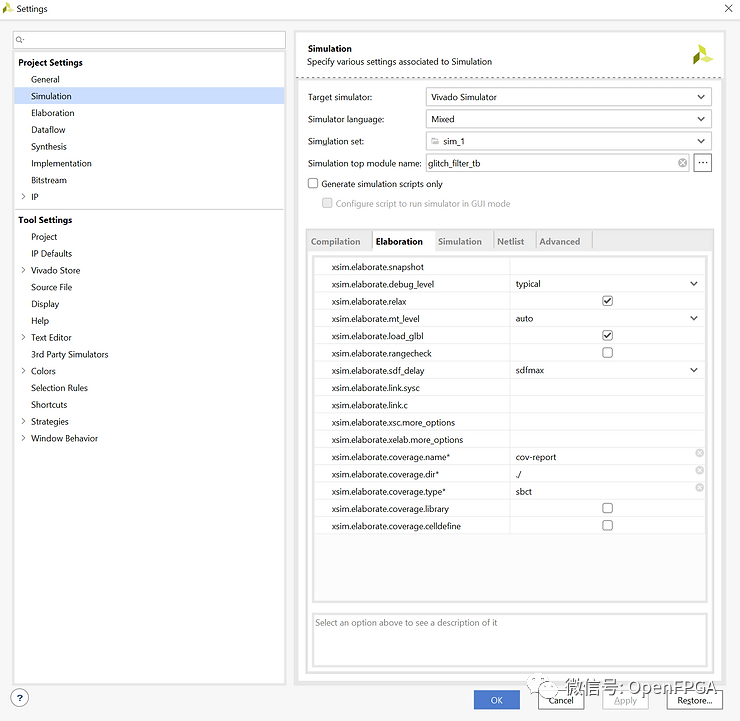Toggle Generate simulation scripts only checkbox
This screenshot has width=740, height=721.
[313, 184]
